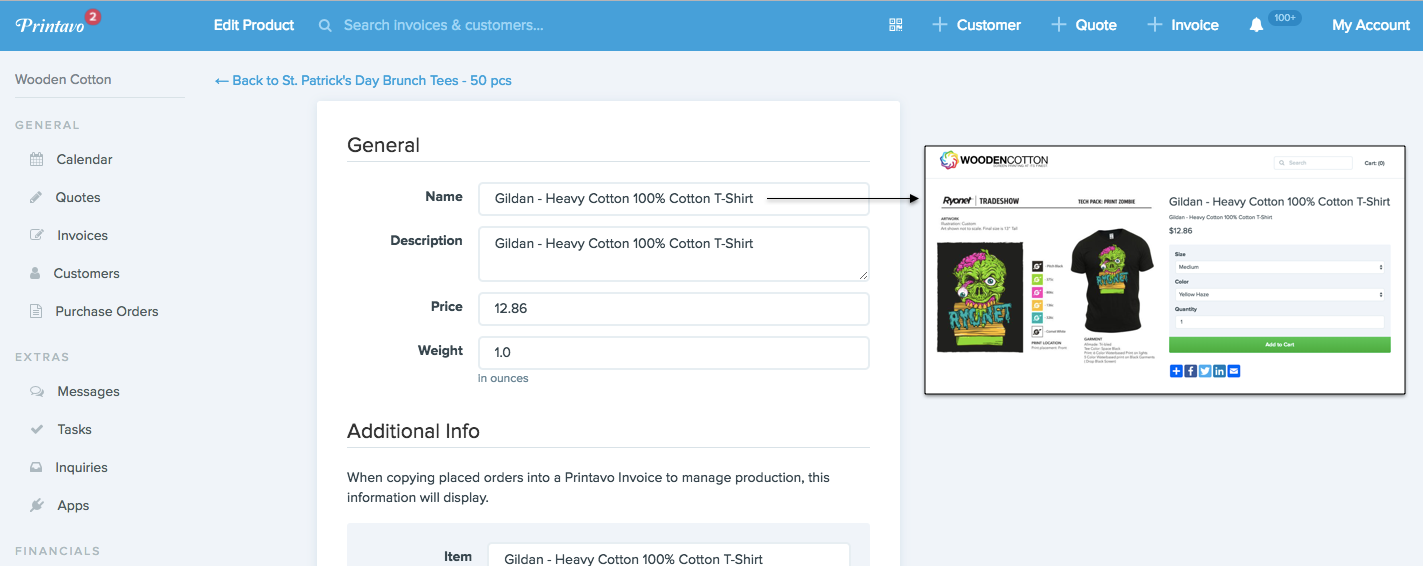The width and height of the screenshot is (1423, 566).
Task: Open Customers in the sidebar
Action: point(87,273)
